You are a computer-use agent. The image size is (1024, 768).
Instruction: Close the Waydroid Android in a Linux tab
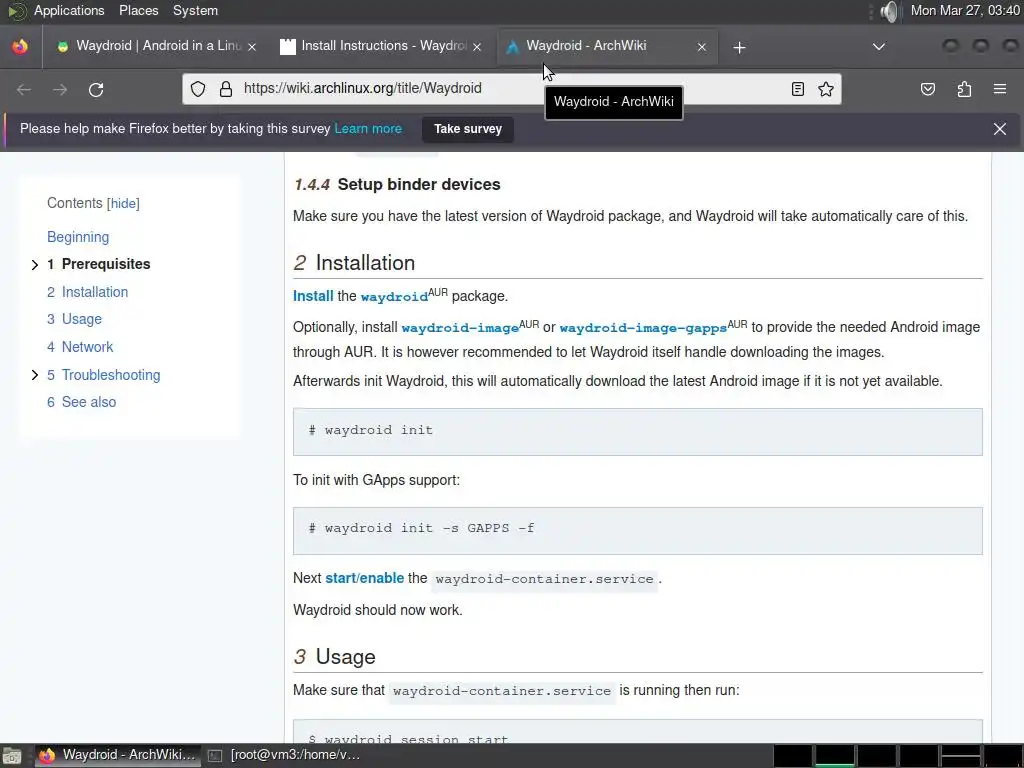252,47
